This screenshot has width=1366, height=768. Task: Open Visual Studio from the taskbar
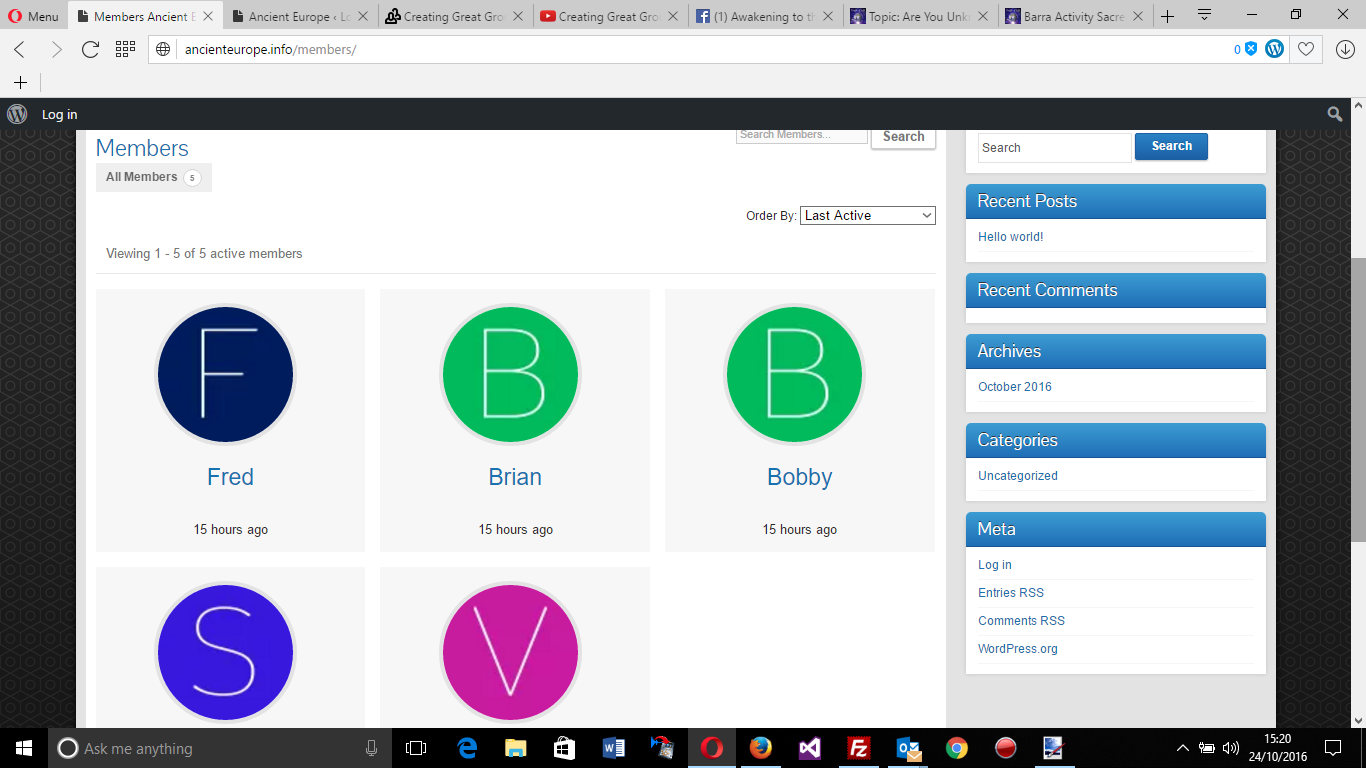pyautogui.click(x=809, y=748)
